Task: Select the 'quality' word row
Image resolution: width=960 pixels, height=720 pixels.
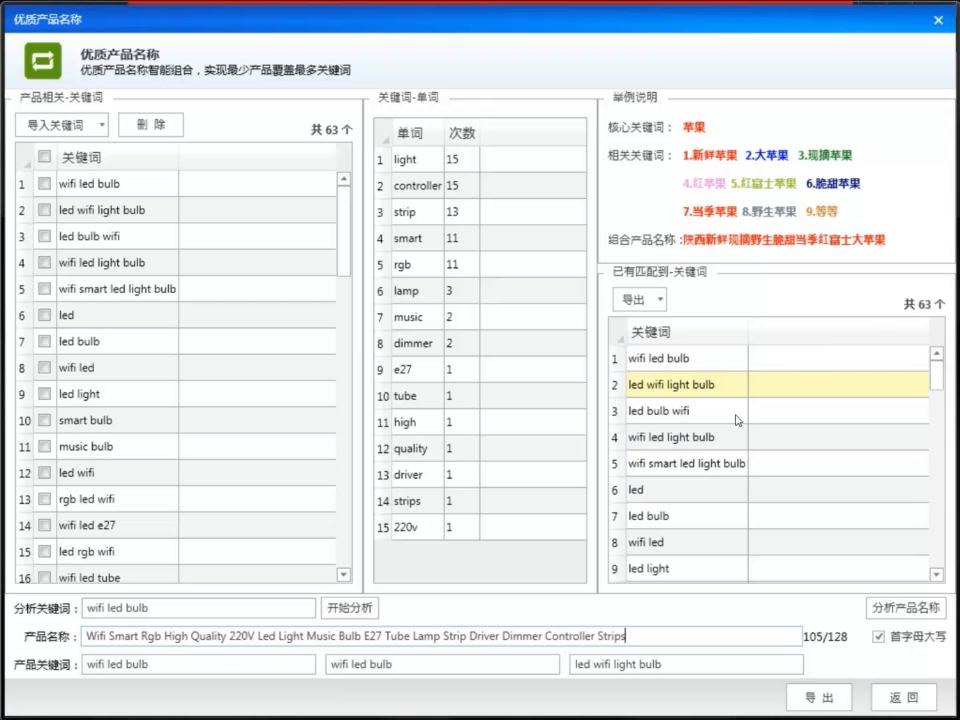Action: pyautogui.click(x=480, y=449)
